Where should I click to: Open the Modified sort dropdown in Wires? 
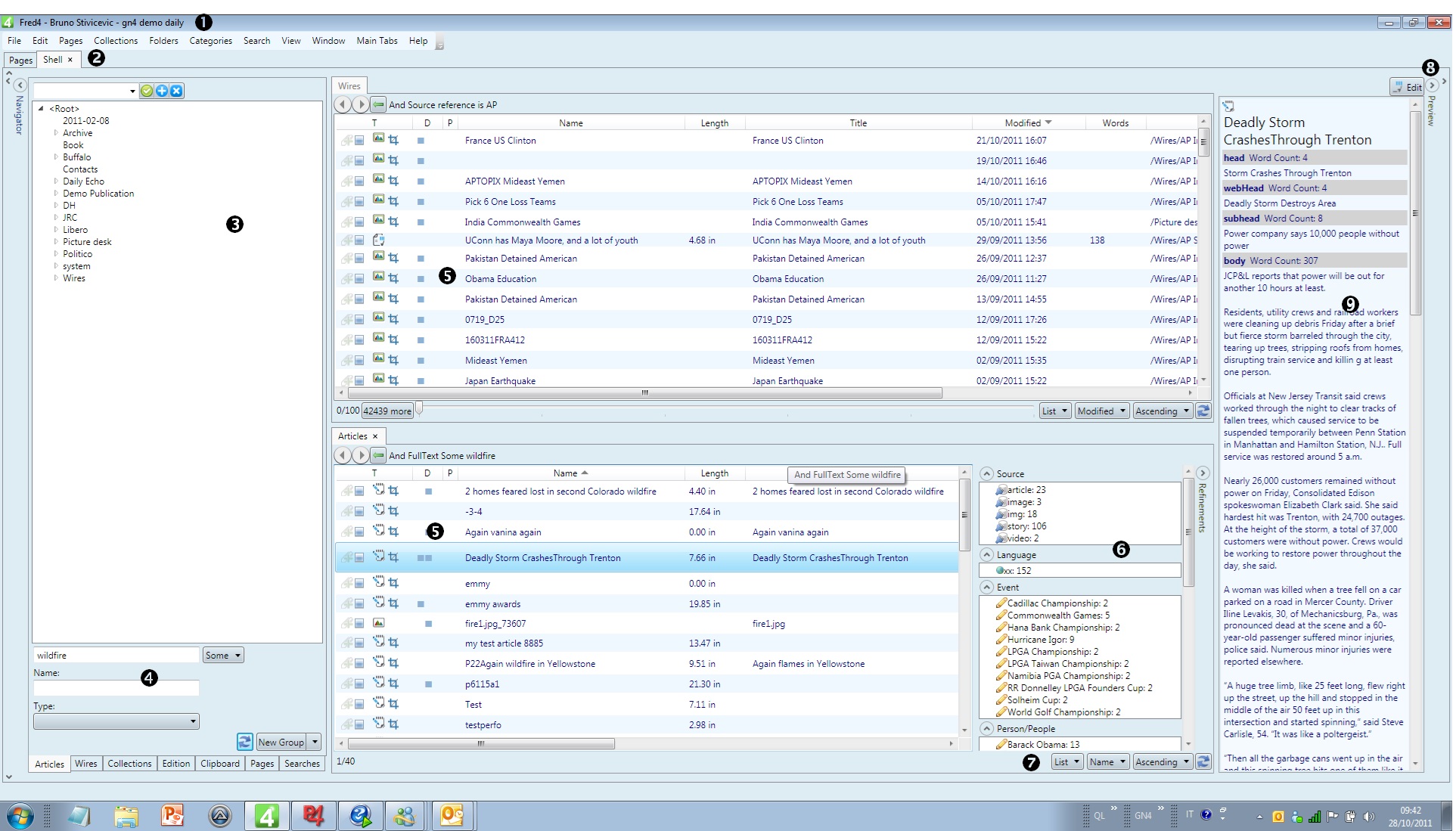coord(1102,411)
